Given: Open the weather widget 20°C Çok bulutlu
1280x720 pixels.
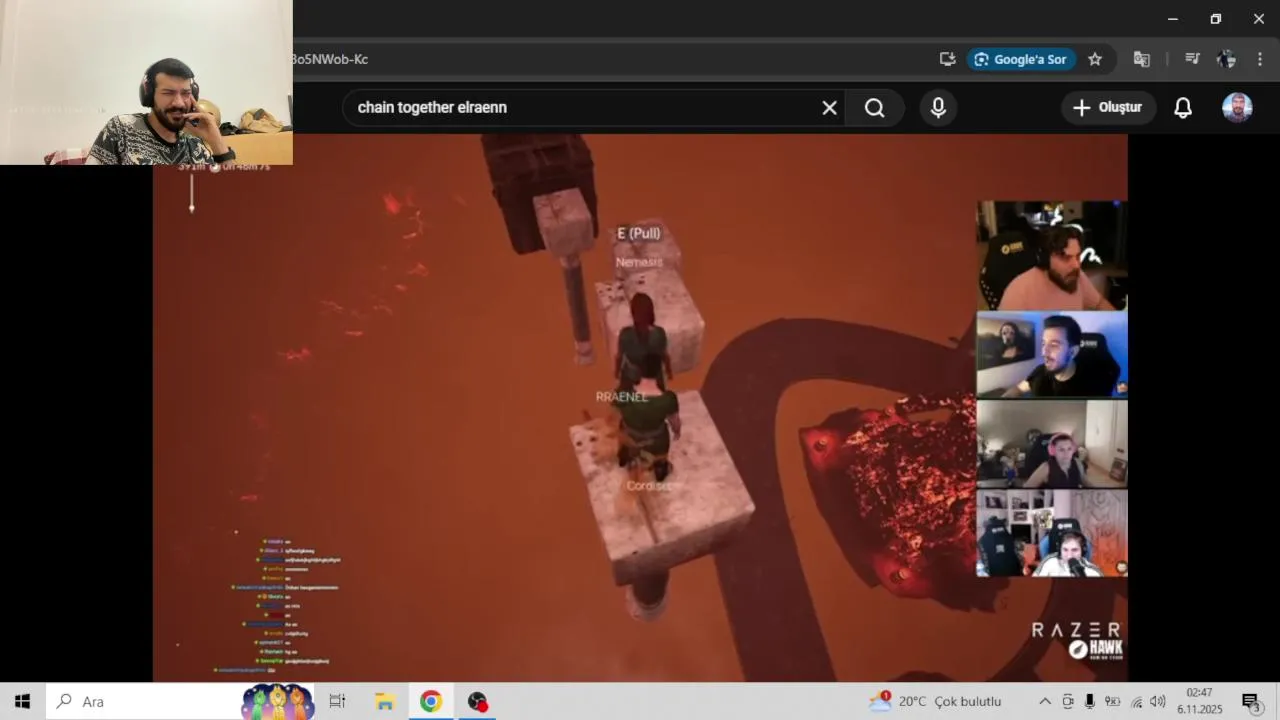Looking at the screenshot, I should click(935, 701).
